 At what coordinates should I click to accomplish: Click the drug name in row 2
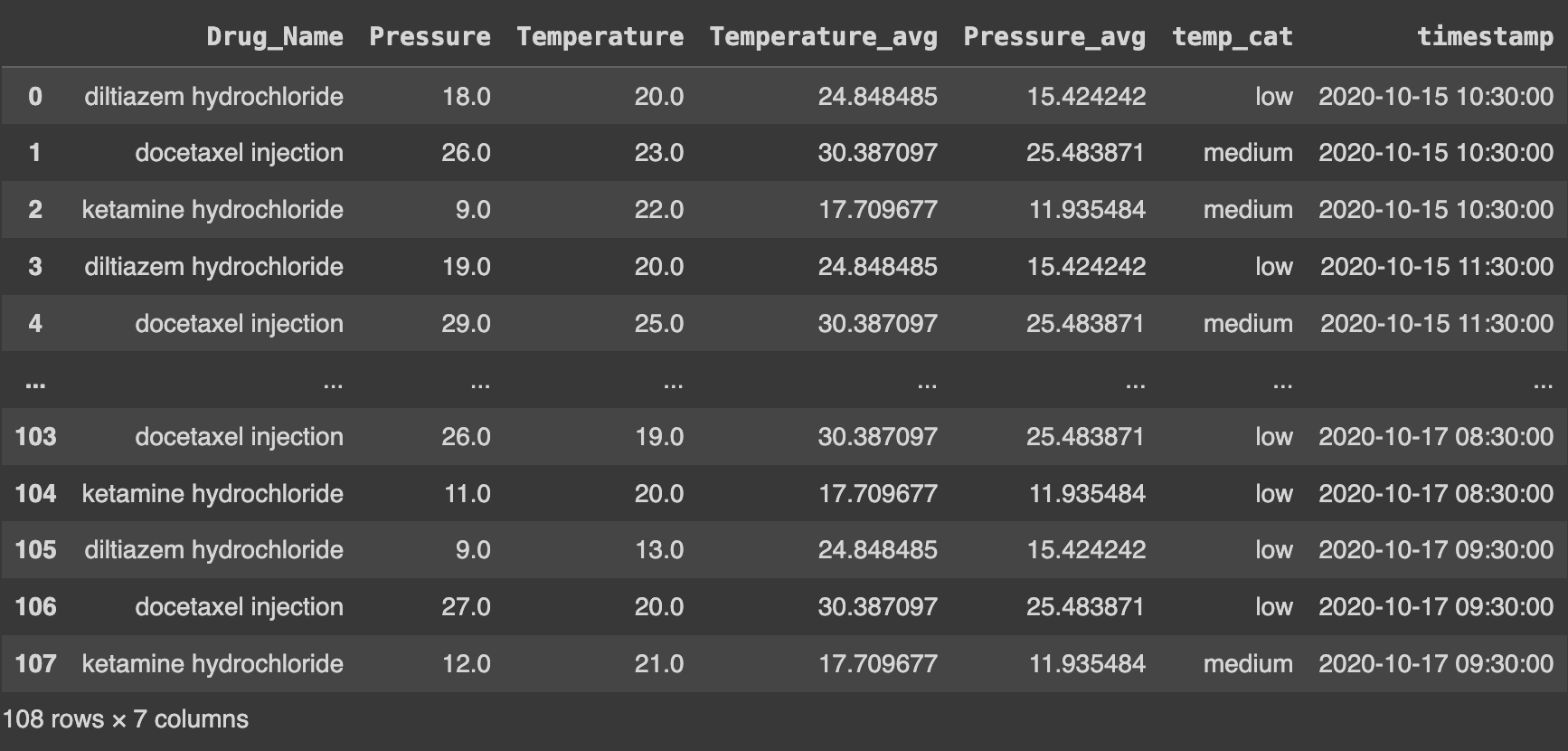(213, 209)
